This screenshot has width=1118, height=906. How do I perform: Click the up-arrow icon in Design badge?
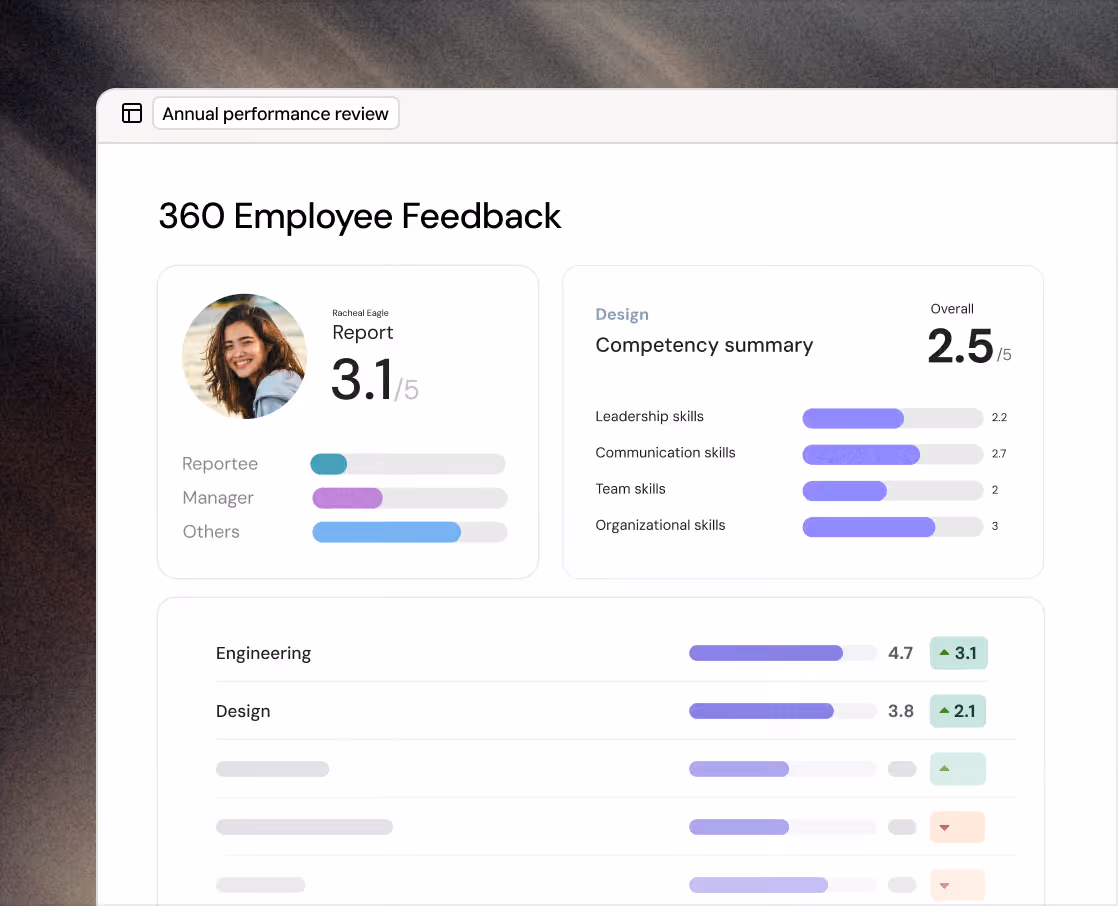(944, 711)
